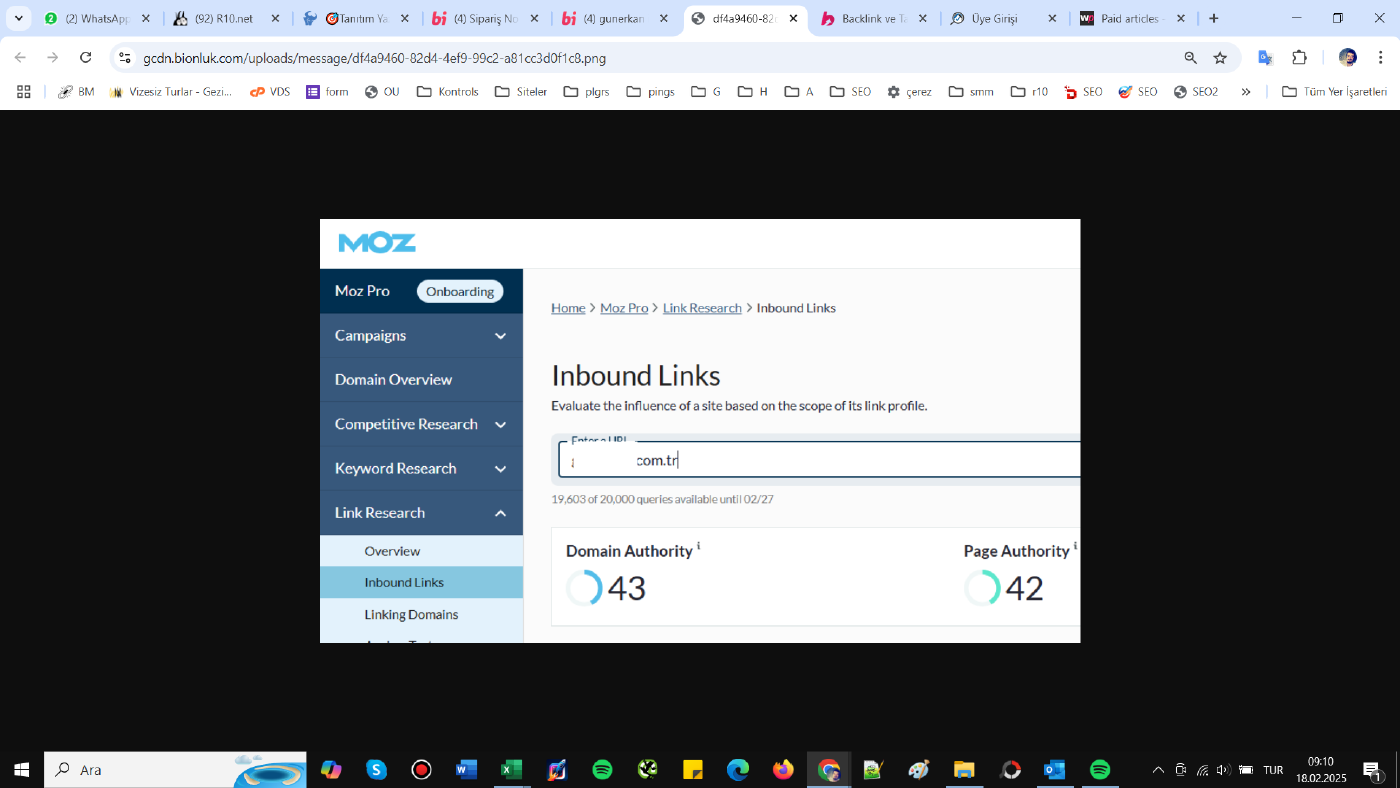Expand the hidden bookmarks overflow chevron
Image resolution: width=1400 pixels, height=788 pixels.
pyautogui.click(x=1246, y=91)
